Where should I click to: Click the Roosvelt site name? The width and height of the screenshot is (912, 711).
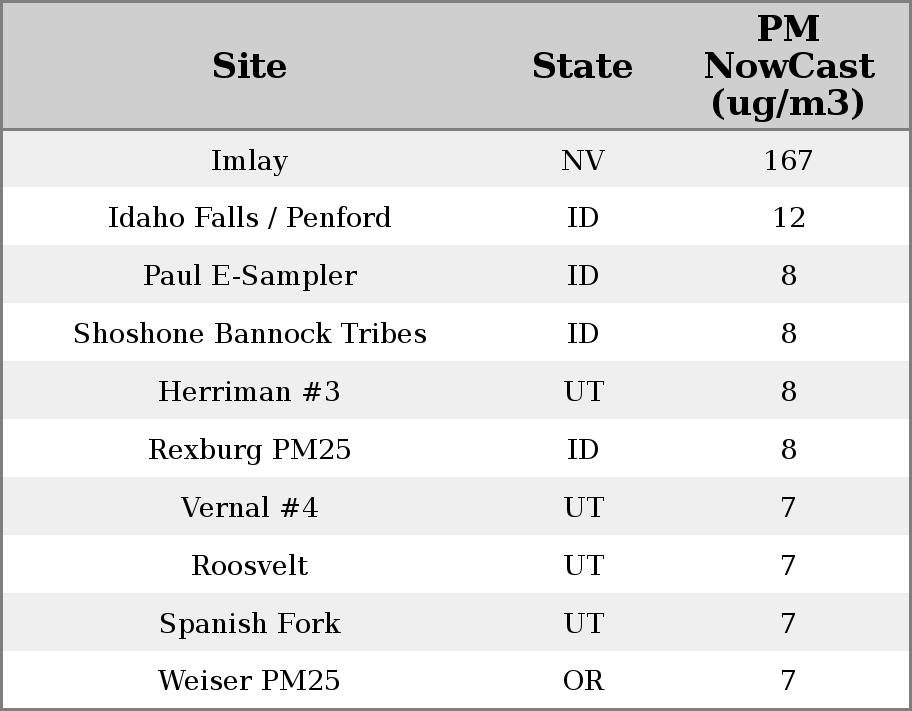point(249,566)
